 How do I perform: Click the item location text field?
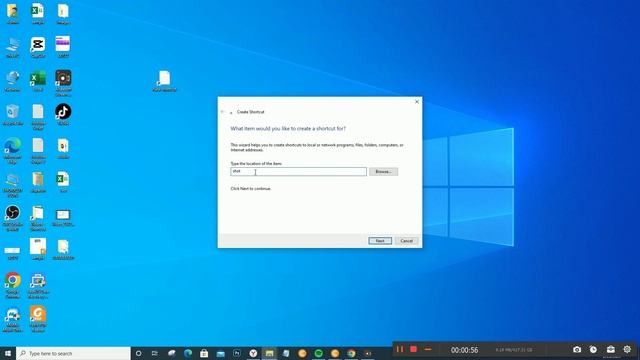pyautogui.click(x=298, y=171)
